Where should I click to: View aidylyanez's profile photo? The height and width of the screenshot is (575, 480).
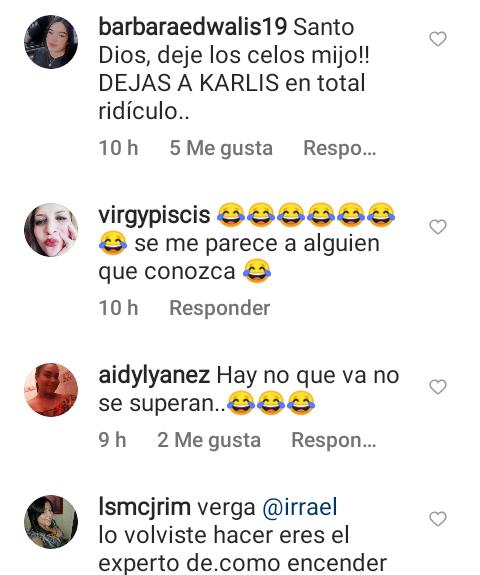point(51,389)
